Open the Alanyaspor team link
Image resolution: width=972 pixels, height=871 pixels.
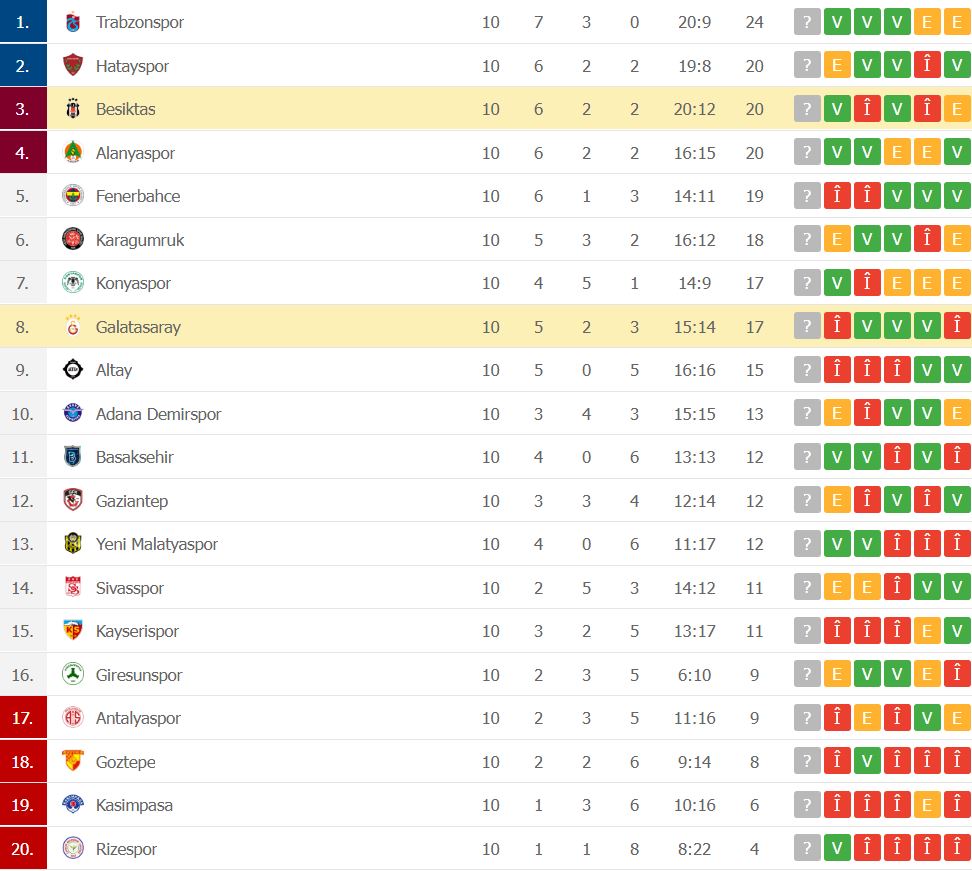135,153
